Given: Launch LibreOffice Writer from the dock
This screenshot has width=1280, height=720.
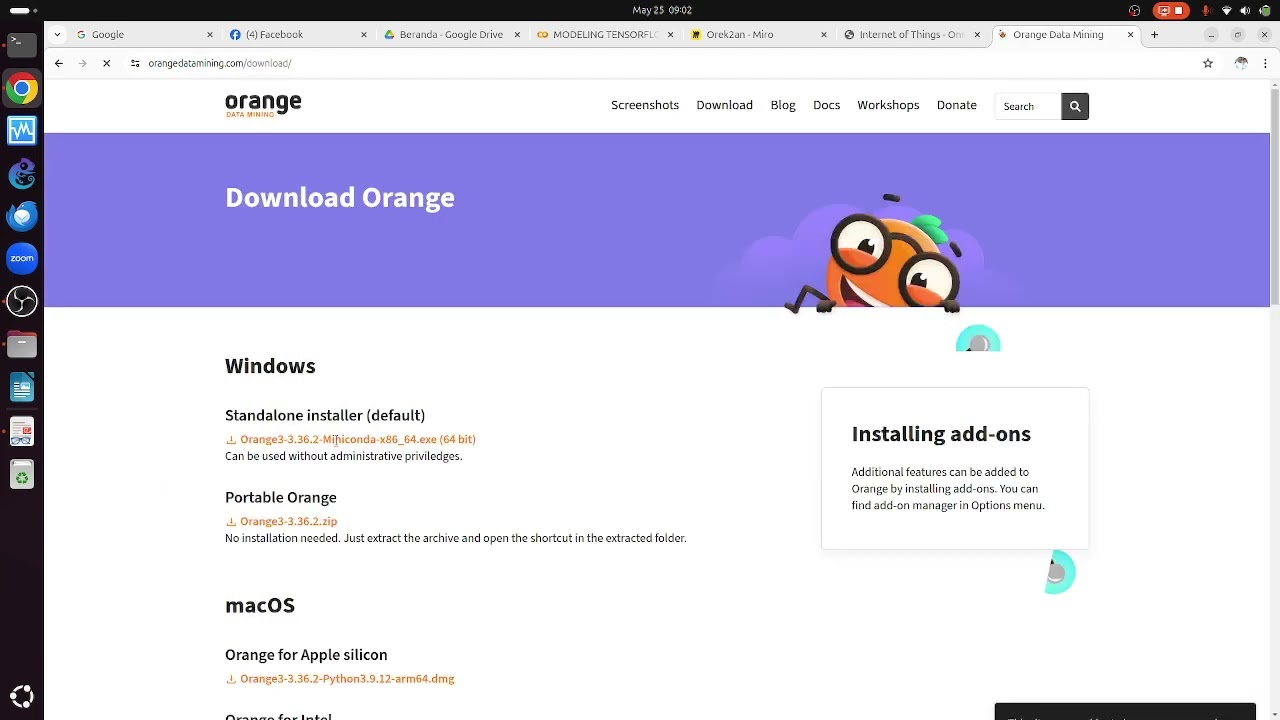Looking at the screenshot, I should point(21,388).
